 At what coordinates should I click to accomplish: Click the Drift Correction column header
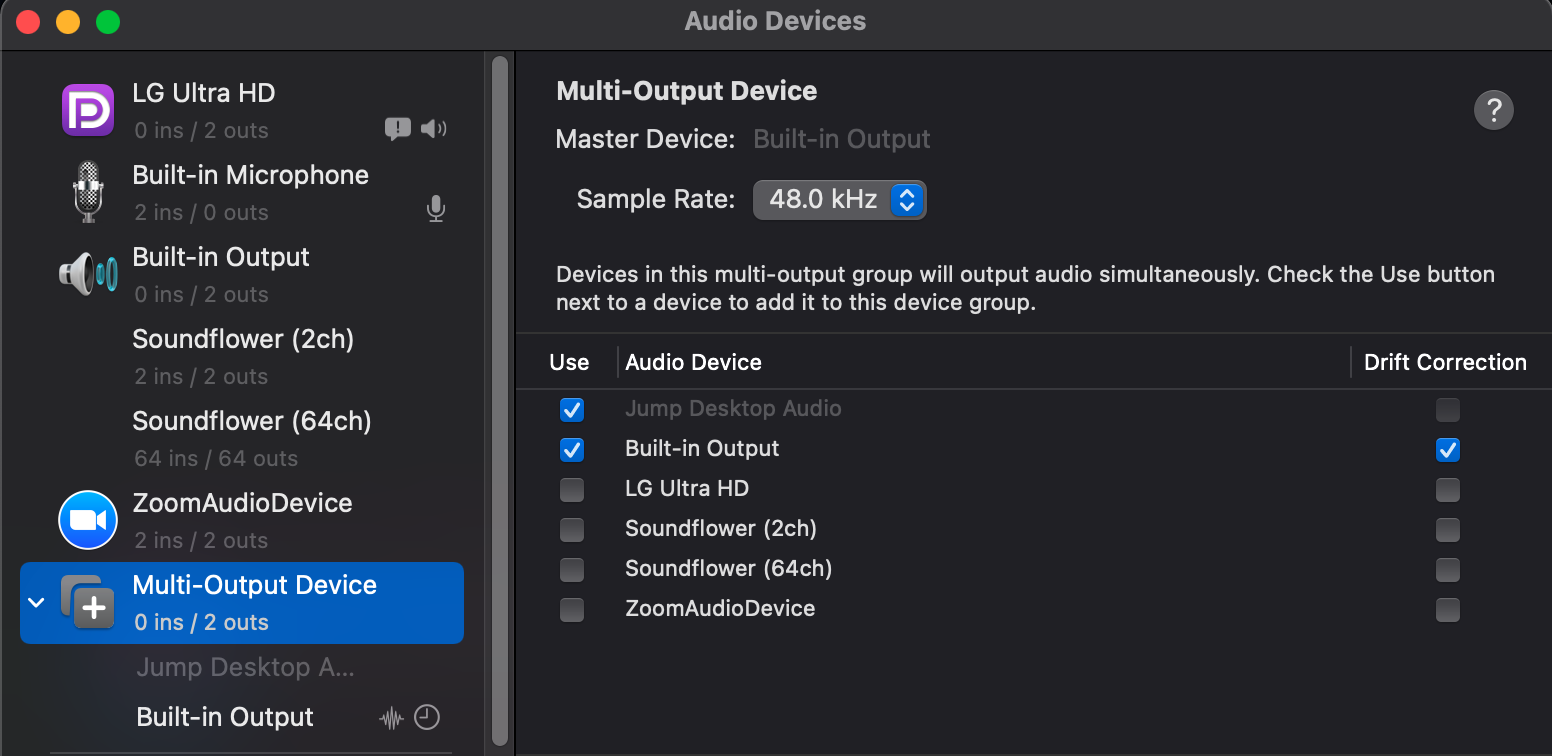point(1445,362)
